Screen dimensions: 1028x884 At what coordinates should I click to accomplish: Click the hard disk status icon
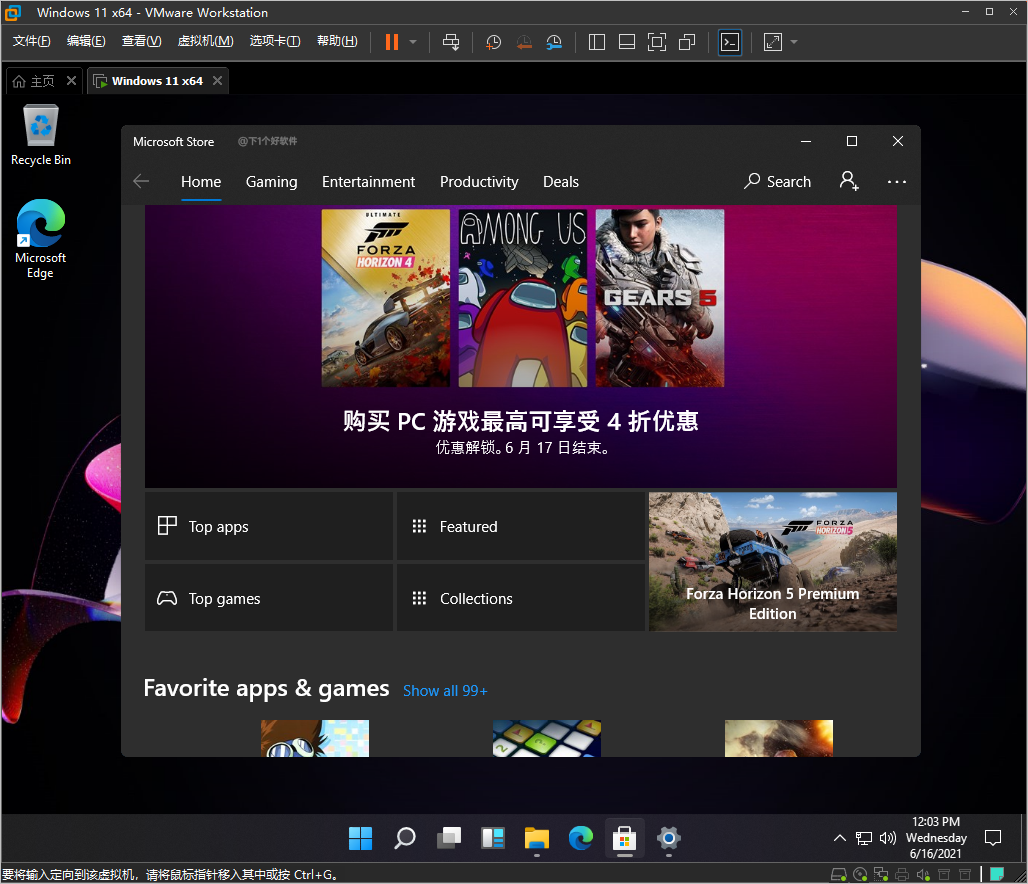(838, 874)
